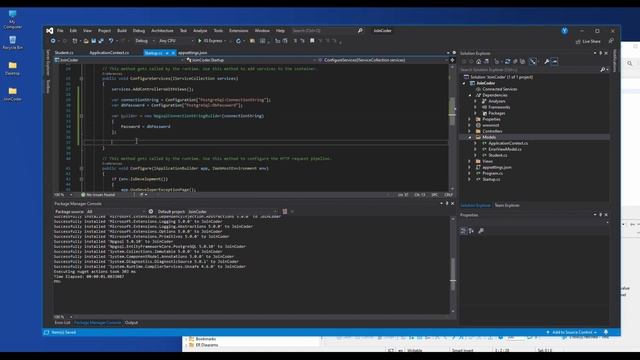This screenshot has height=360, width=640.
Task: Select ApplicationContext.cs in Solution Explorer
Action: 508,143
